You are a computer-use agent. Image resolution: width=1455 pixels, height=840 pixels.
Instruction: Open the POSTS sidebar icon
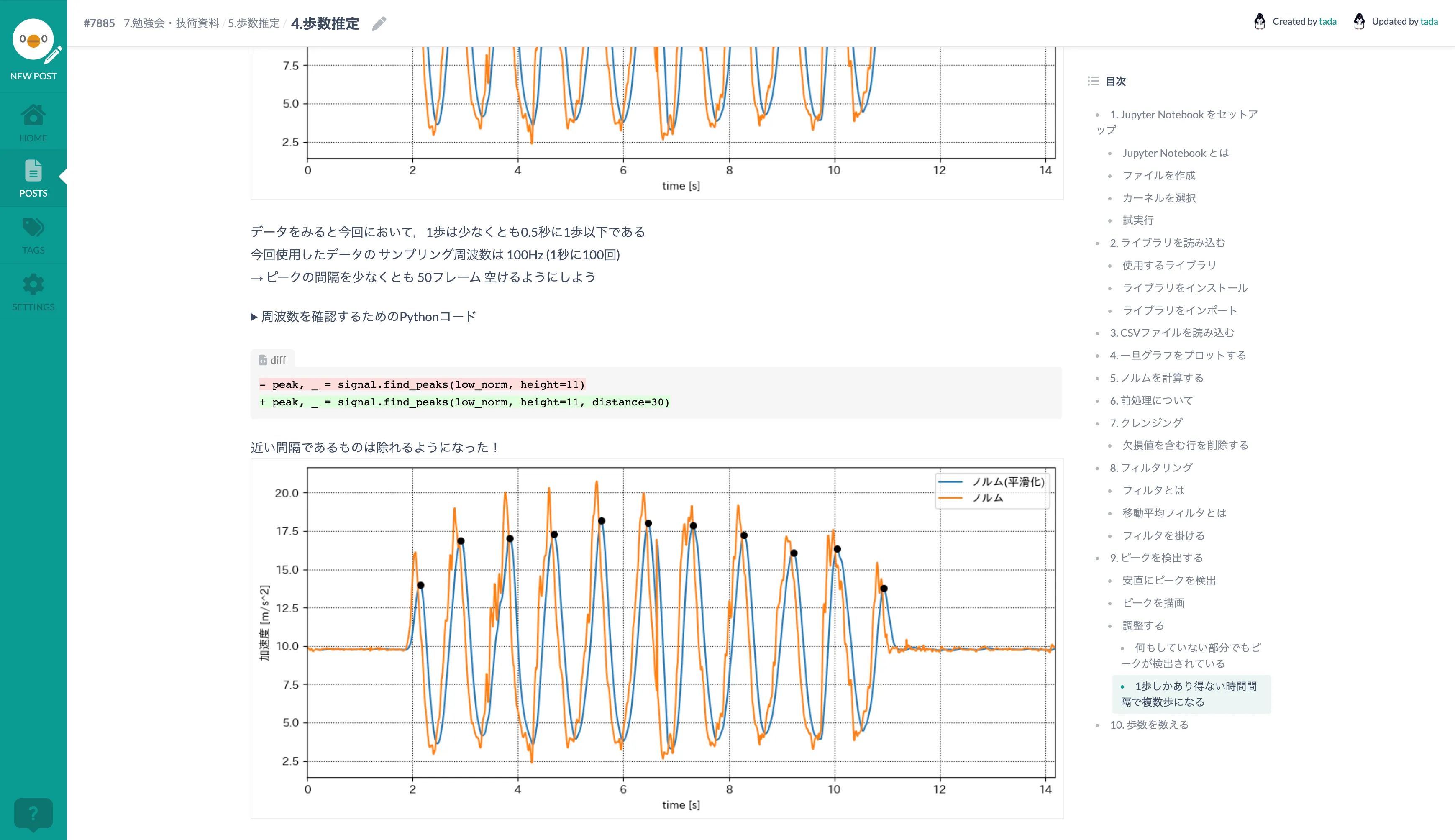33,172
